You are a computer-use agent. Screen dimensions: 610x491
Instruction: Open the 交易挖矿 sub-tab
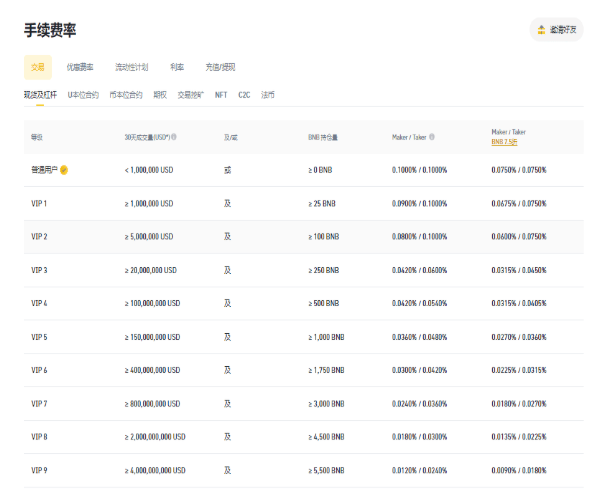tap(191, 95)
